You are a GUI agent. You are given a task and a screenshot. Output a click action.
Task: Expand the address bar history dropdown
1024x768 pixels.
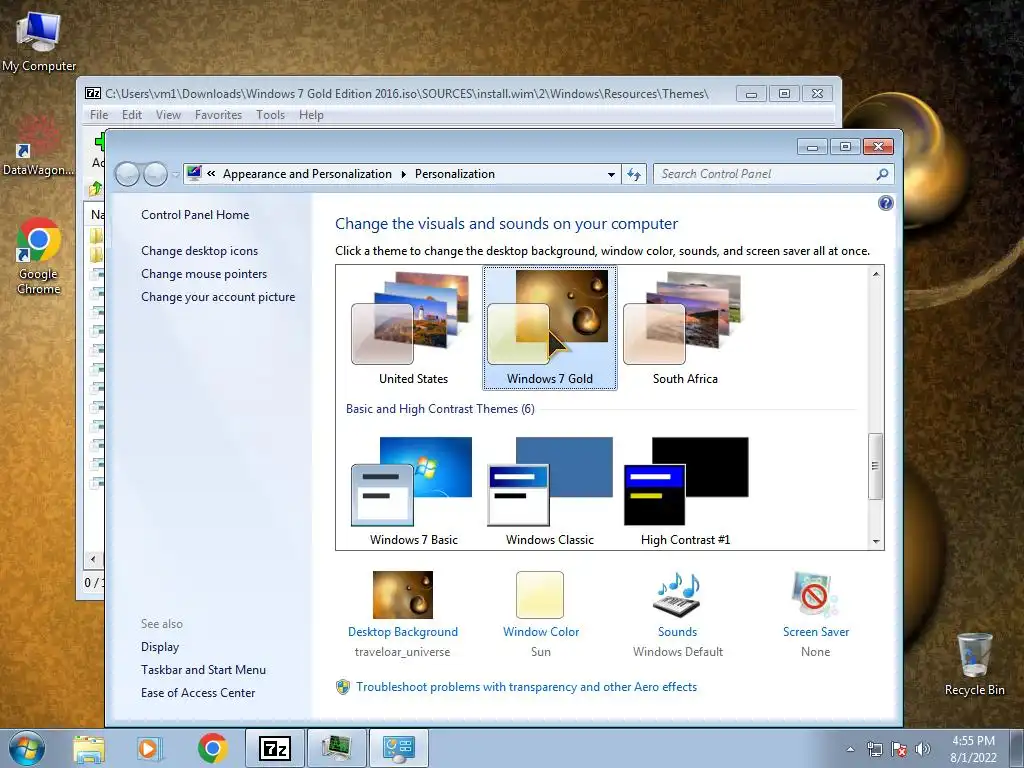click(611, 174)
